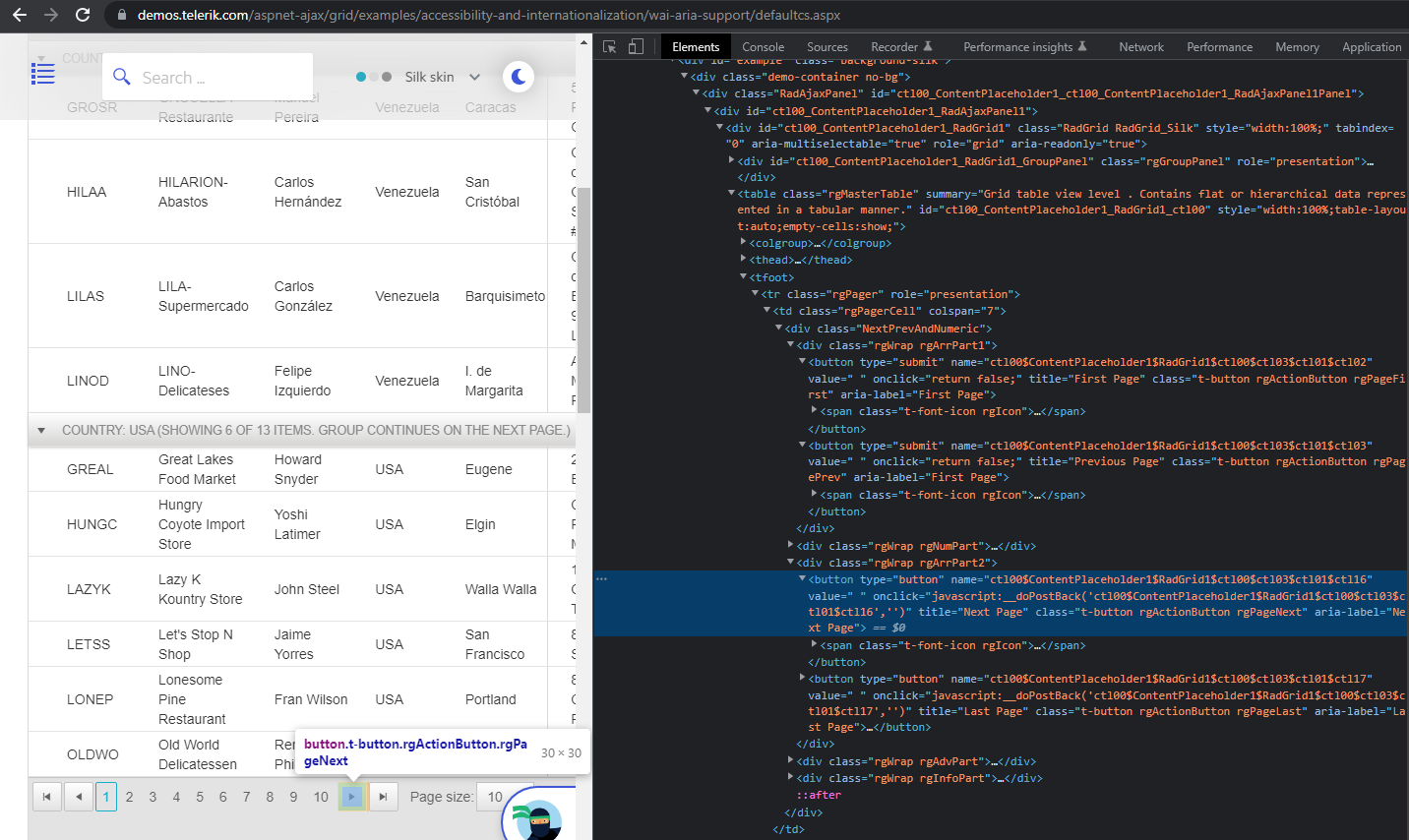Viewport: 1409px width, 840px height.
Task: Expand the colgroup node
Action: [744, 242]
